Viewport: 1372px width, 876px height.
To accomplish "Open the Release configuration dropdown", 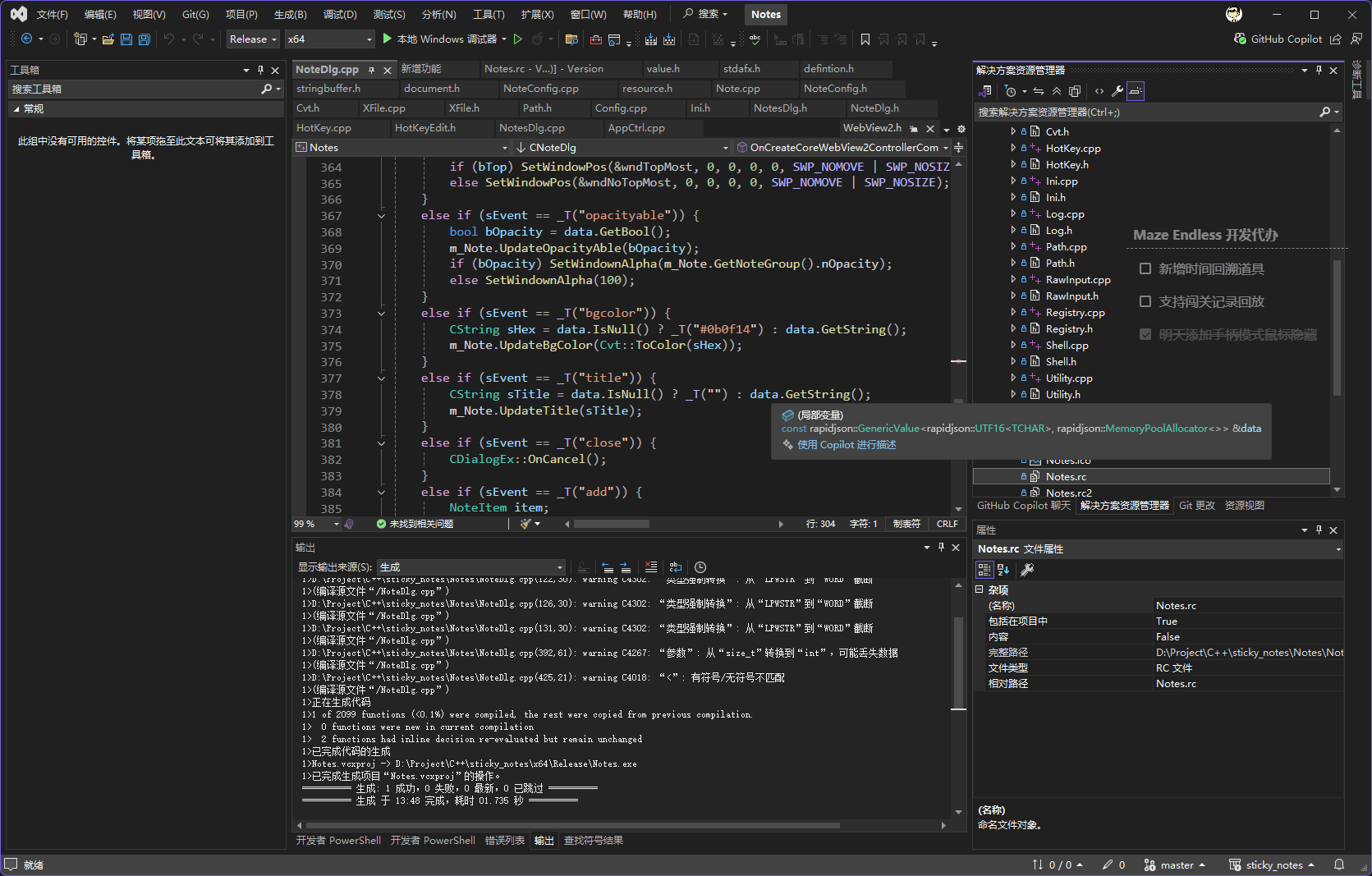I will (253, 39).
